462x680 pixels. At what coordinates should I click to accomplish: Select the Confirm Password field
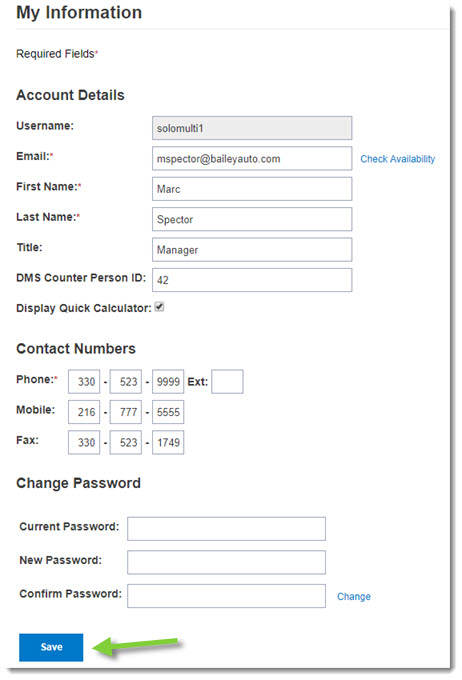tap(226, 596)
